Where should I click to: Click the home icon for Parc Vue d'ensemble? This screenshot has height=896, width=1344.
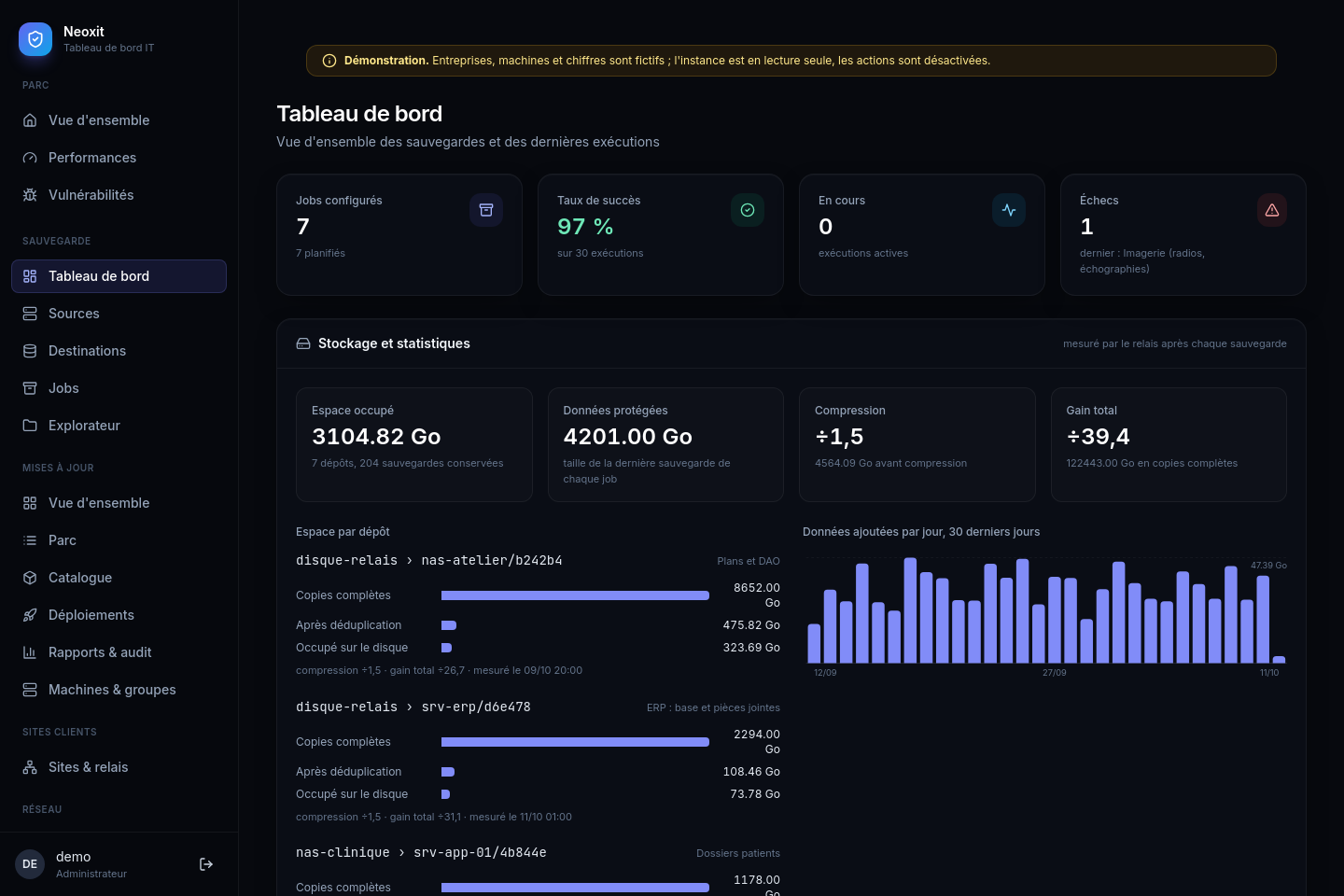tap(30, 120)
